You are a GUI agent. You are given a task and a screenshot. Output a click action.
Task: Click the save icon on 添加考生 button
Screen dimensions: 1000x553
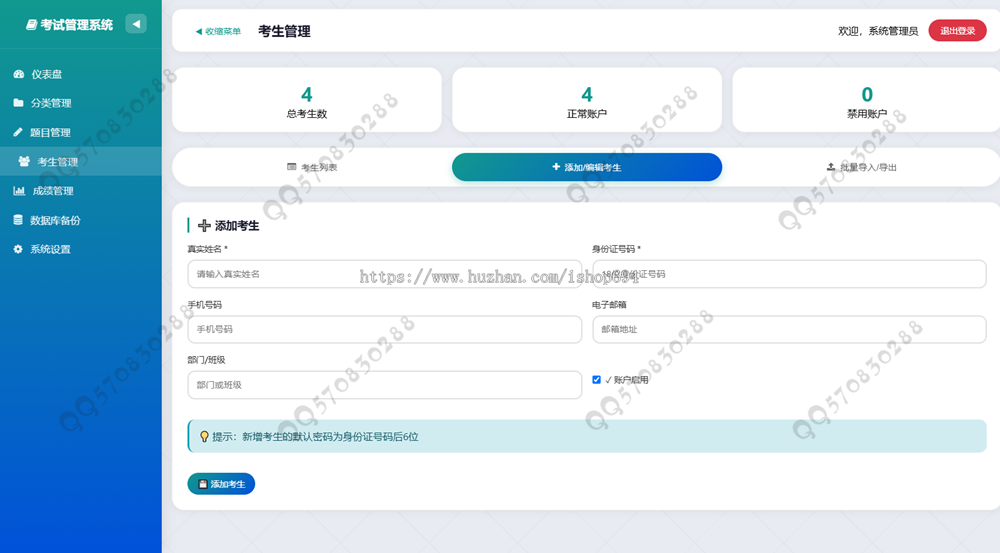(x=202, y=484)
